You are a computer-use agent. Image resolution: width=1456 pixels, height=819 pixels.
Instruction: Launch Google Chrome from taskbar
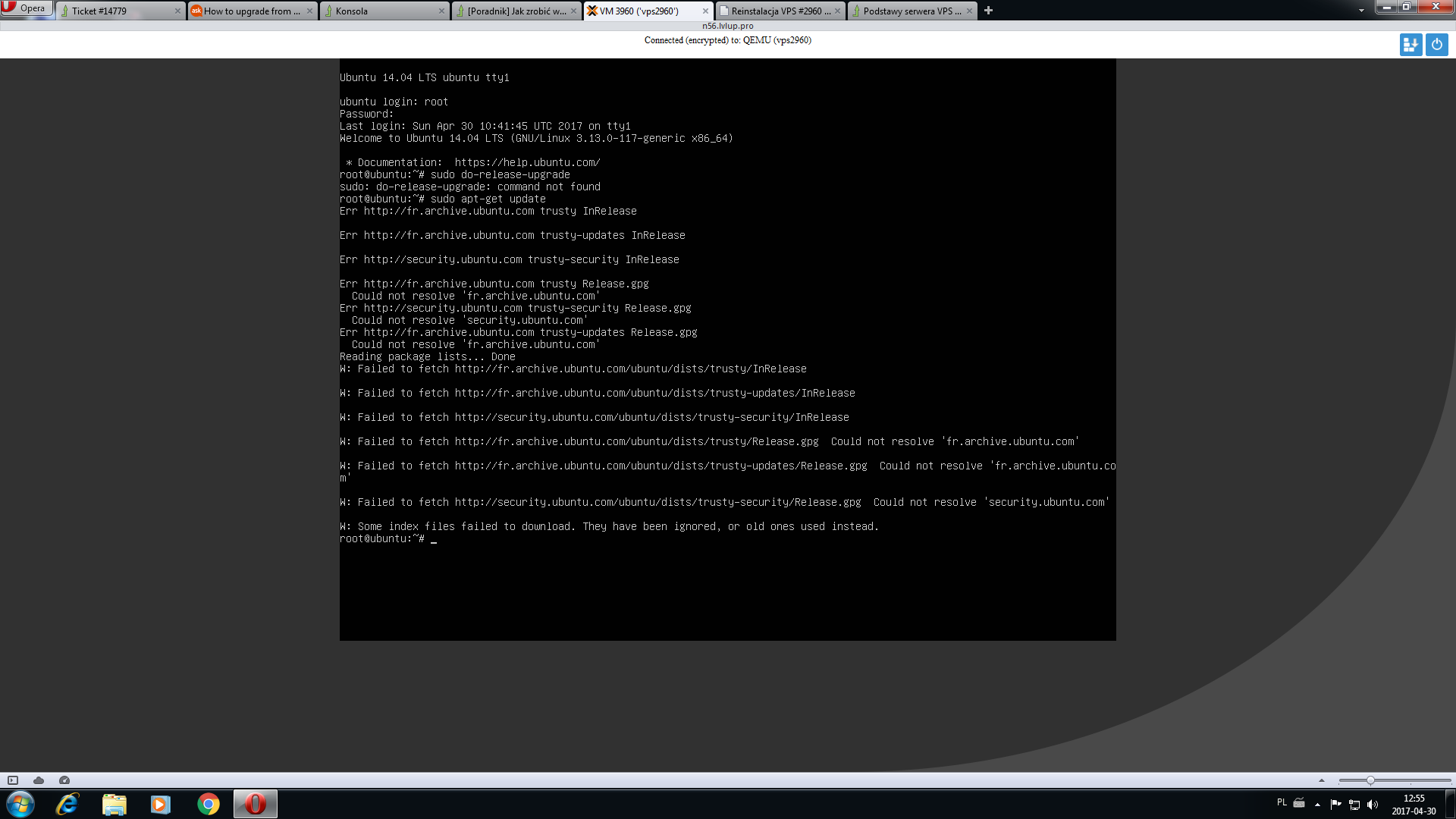209,804
